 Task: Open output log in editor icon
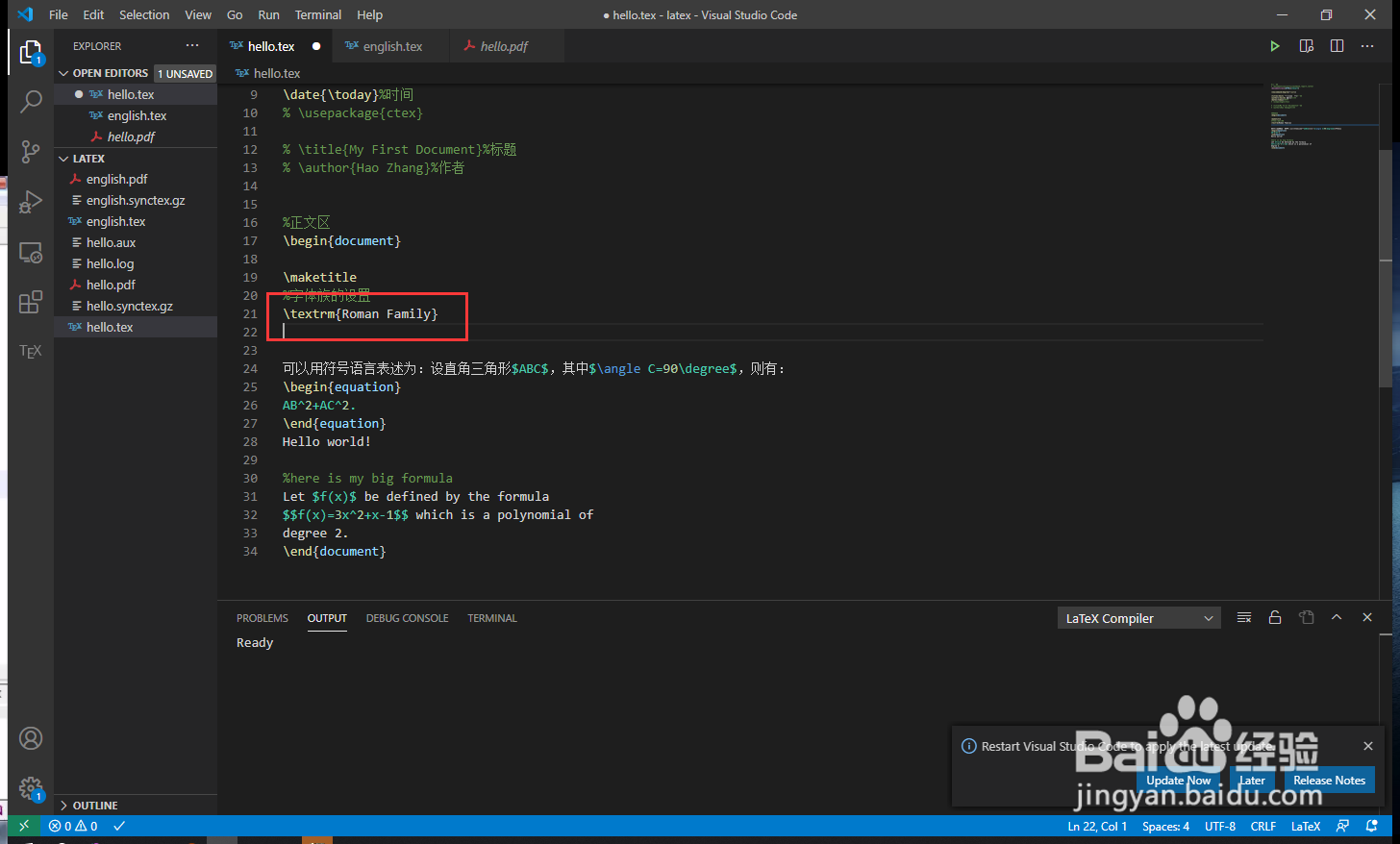click(1306, 618)
